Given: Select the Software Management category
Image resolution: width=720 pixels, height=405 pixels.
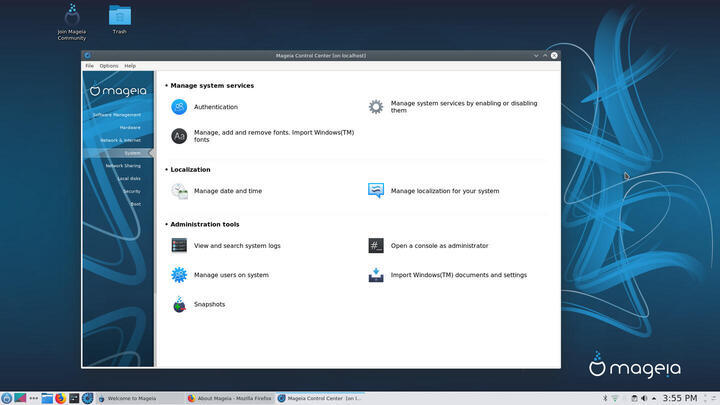Looking at the screenshot, I should 118,115.
